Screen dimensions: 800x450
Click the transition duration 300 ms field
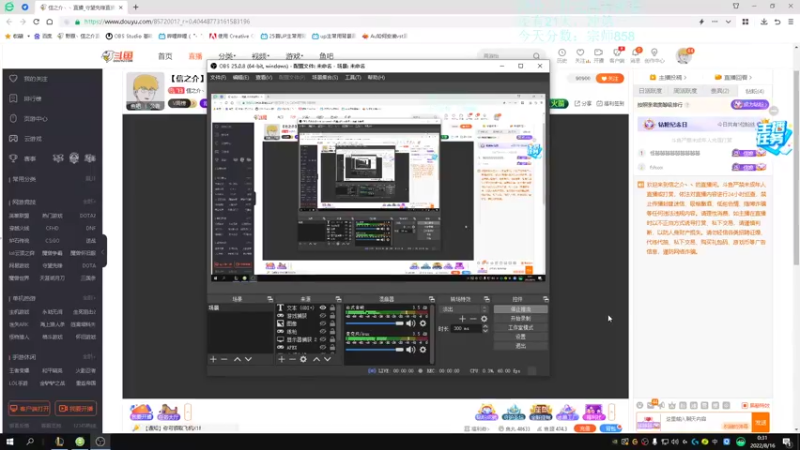point(466,329)
